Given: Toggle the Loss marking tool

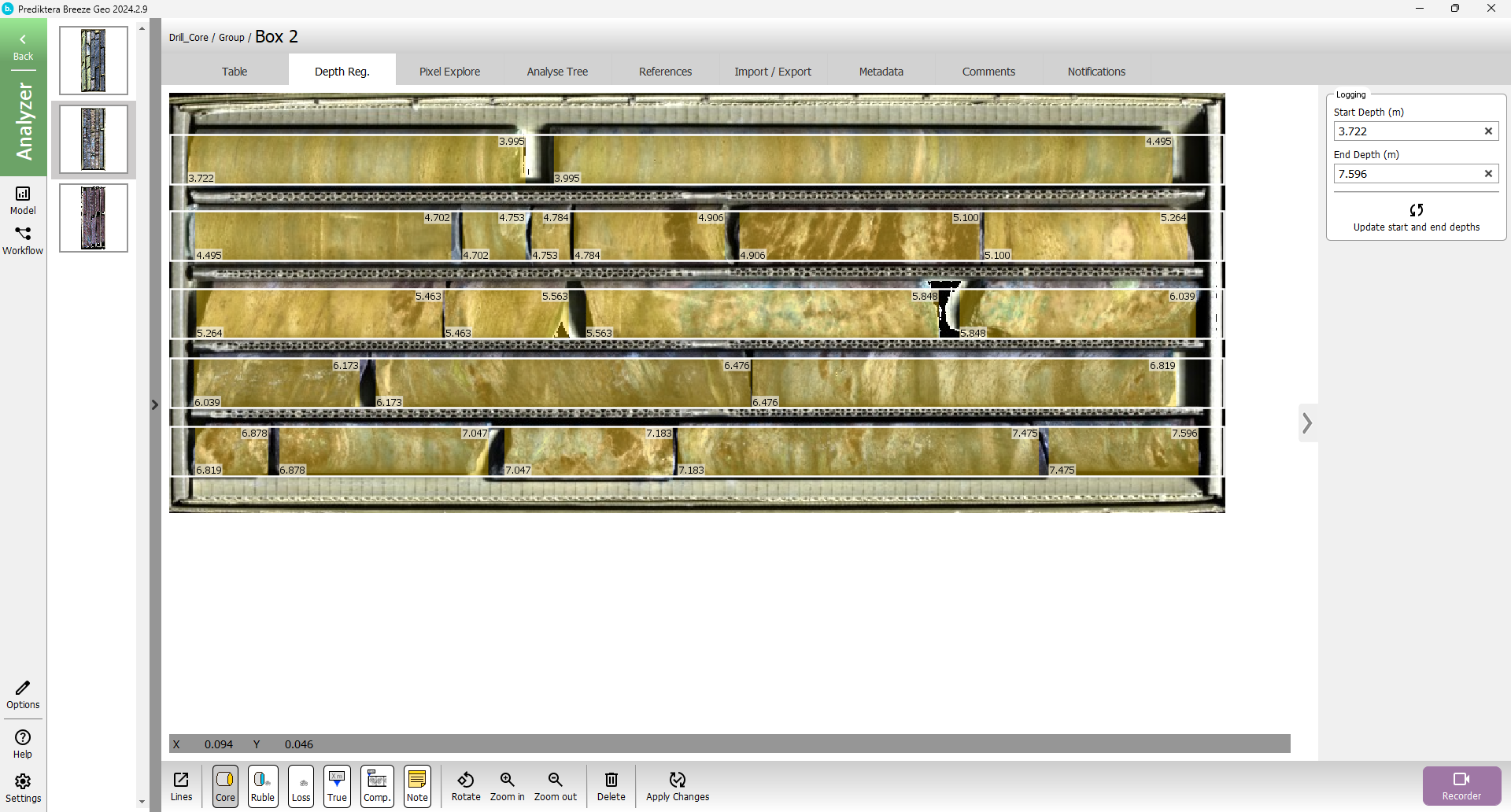Looking at the screenshot, I should coord(301,785).
